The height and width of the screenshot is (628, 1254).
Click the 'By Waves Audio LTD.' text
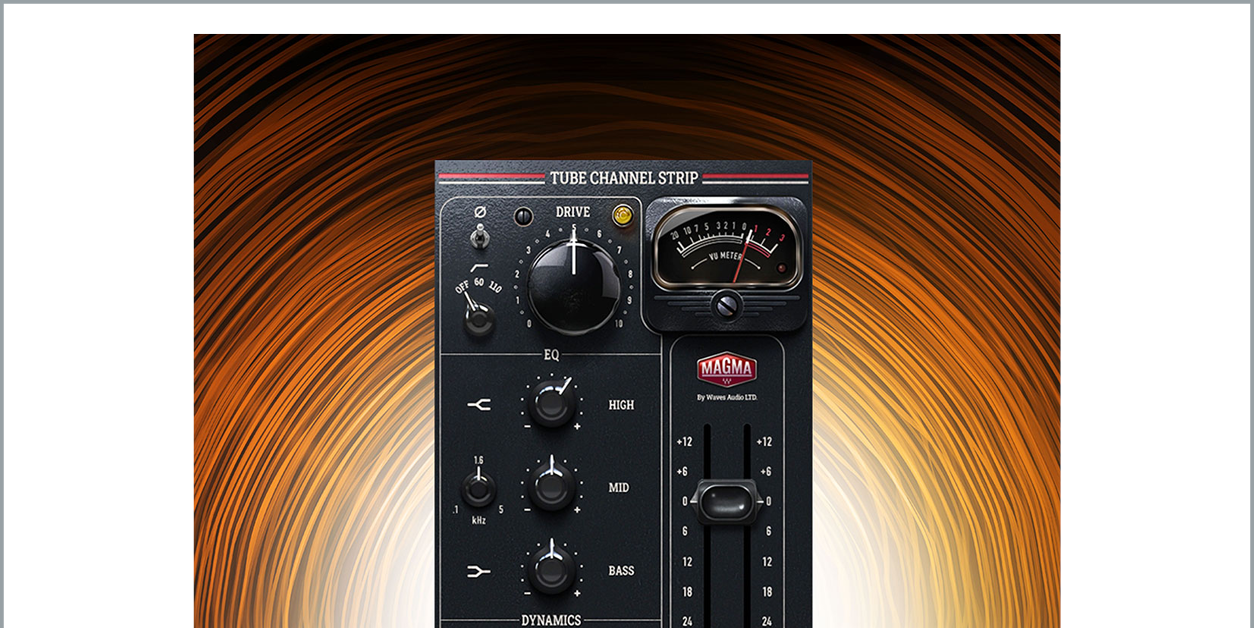click(x=726, y=397)
